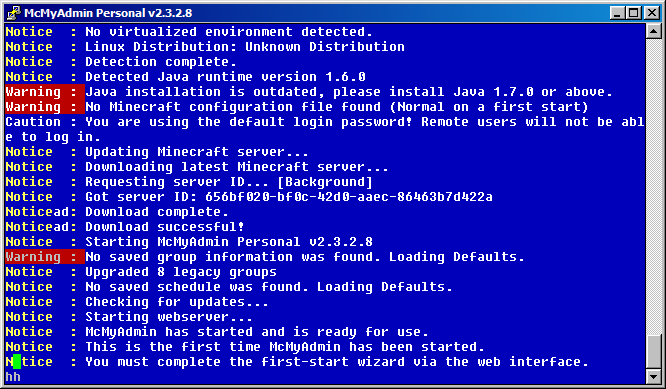
Task: Click the "Download successful!" line
Action: pyautogui.click(x=164, y=227)
